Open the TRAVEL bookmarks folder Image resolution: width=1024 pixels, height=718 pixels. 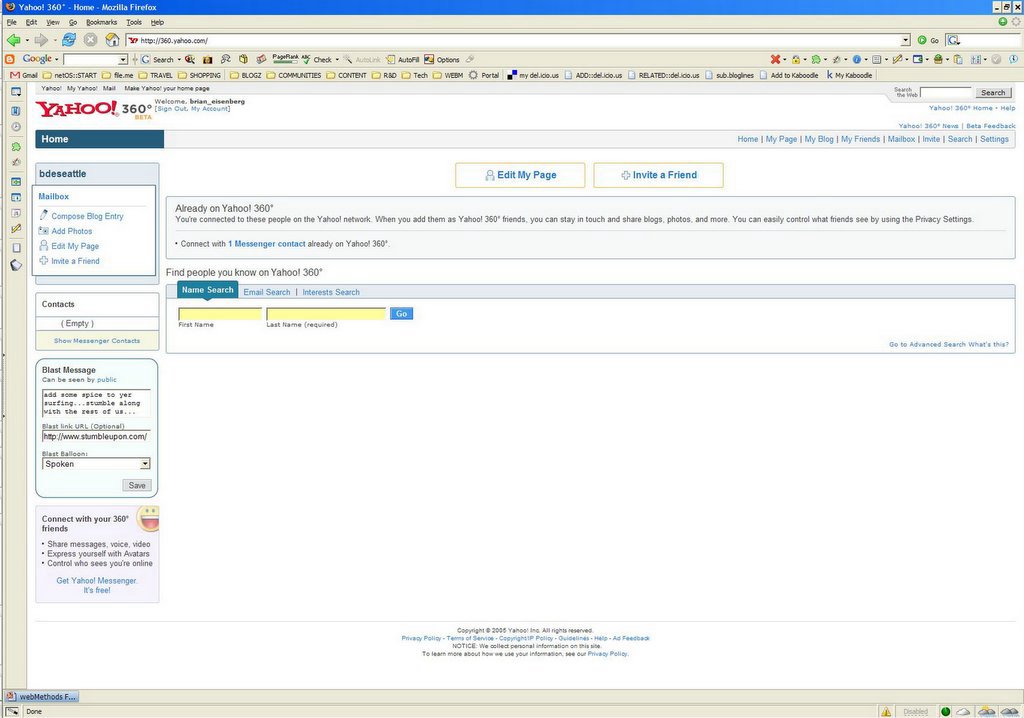point(155,75)
